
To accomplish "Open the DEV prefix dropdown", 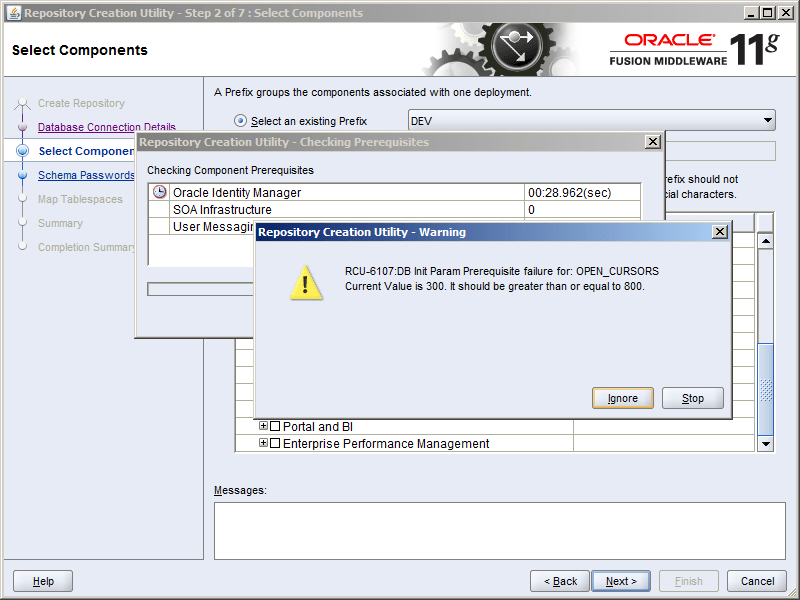I will coord(591,120).
